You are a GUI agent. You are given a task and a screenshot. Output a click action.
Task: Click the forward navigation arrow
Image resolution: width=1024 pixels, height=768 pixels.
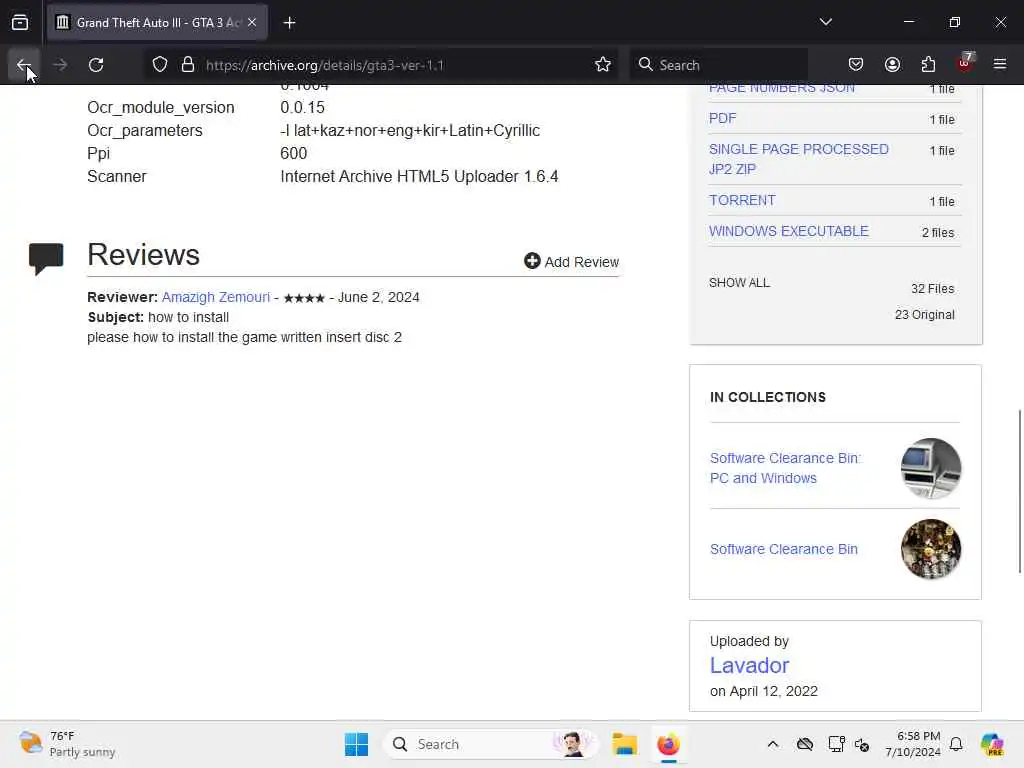pos(60,65)
